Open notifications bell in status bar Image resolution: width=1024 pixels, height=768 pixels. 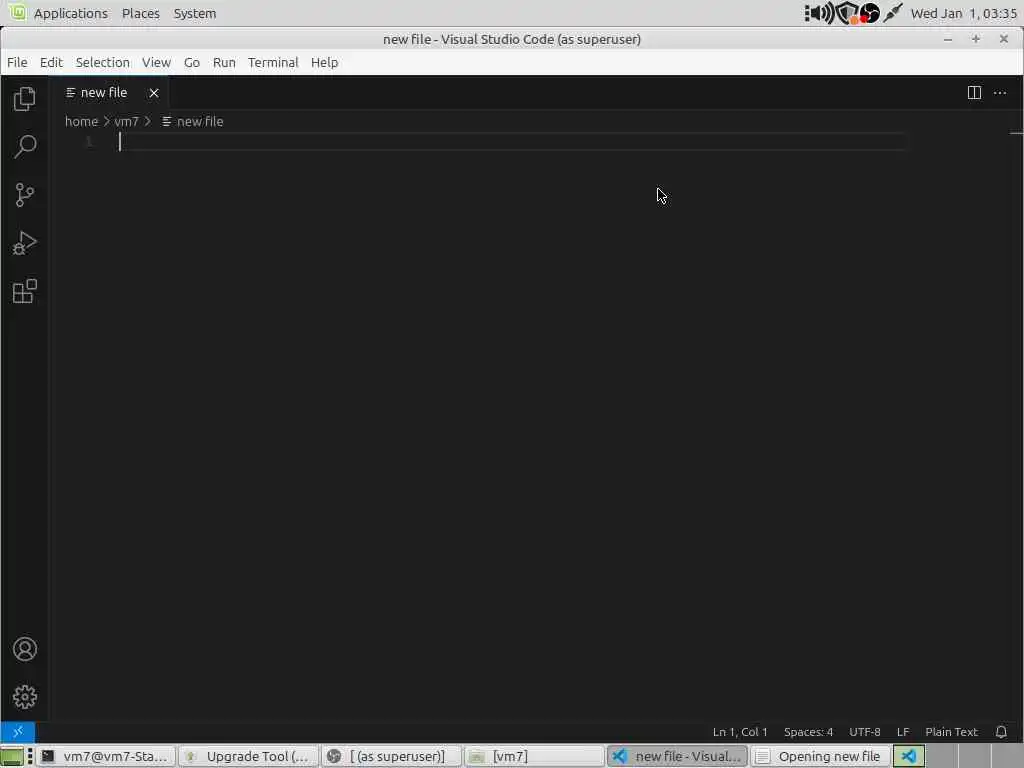click(x=1000, y=732)
